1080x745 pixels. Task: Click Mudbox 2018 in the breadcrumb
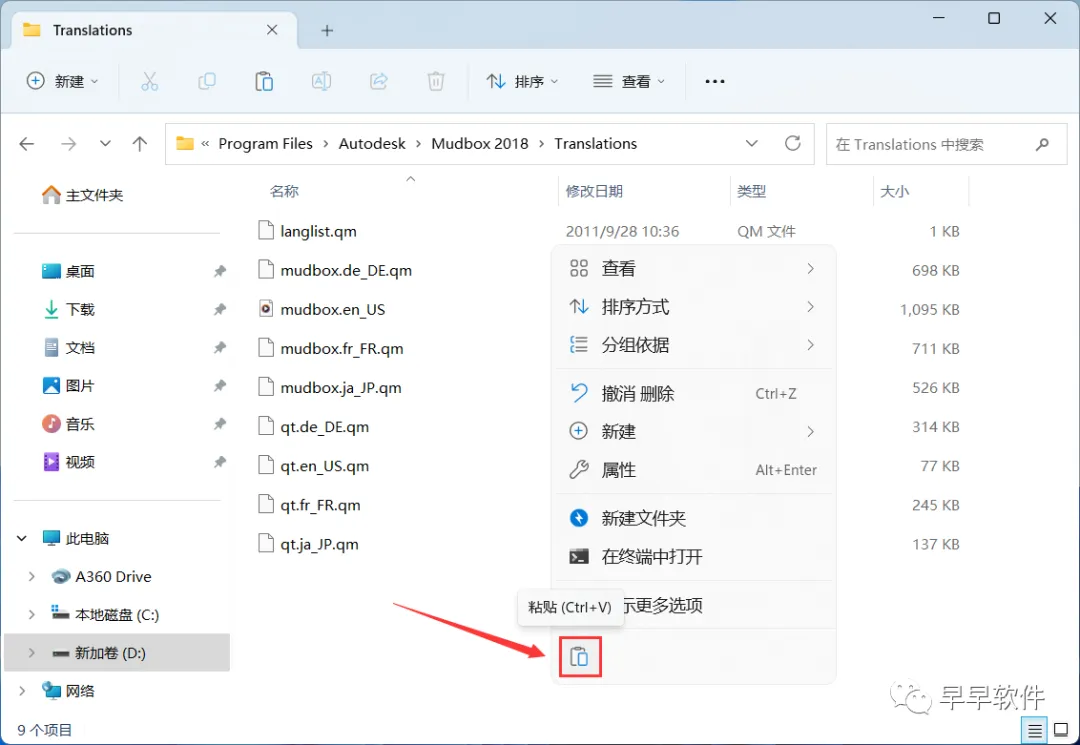pyautogui.click(x=479, y=144)
